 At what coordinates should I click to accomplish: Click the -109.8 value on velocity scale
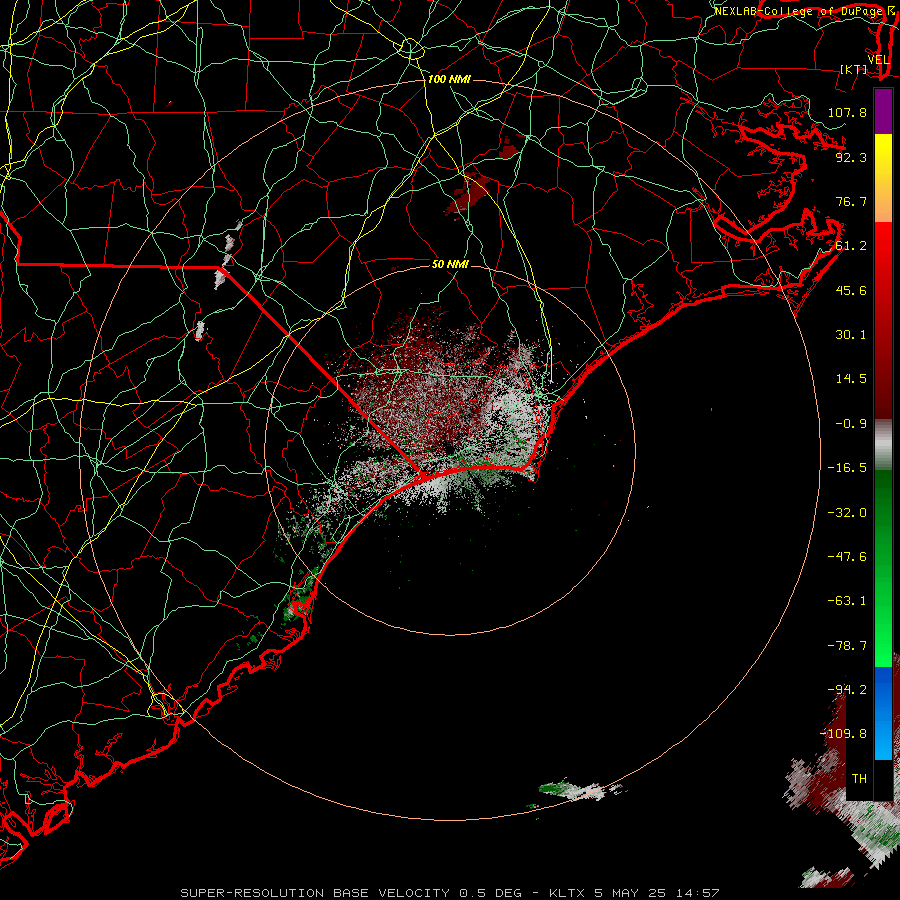coord(843,734)
